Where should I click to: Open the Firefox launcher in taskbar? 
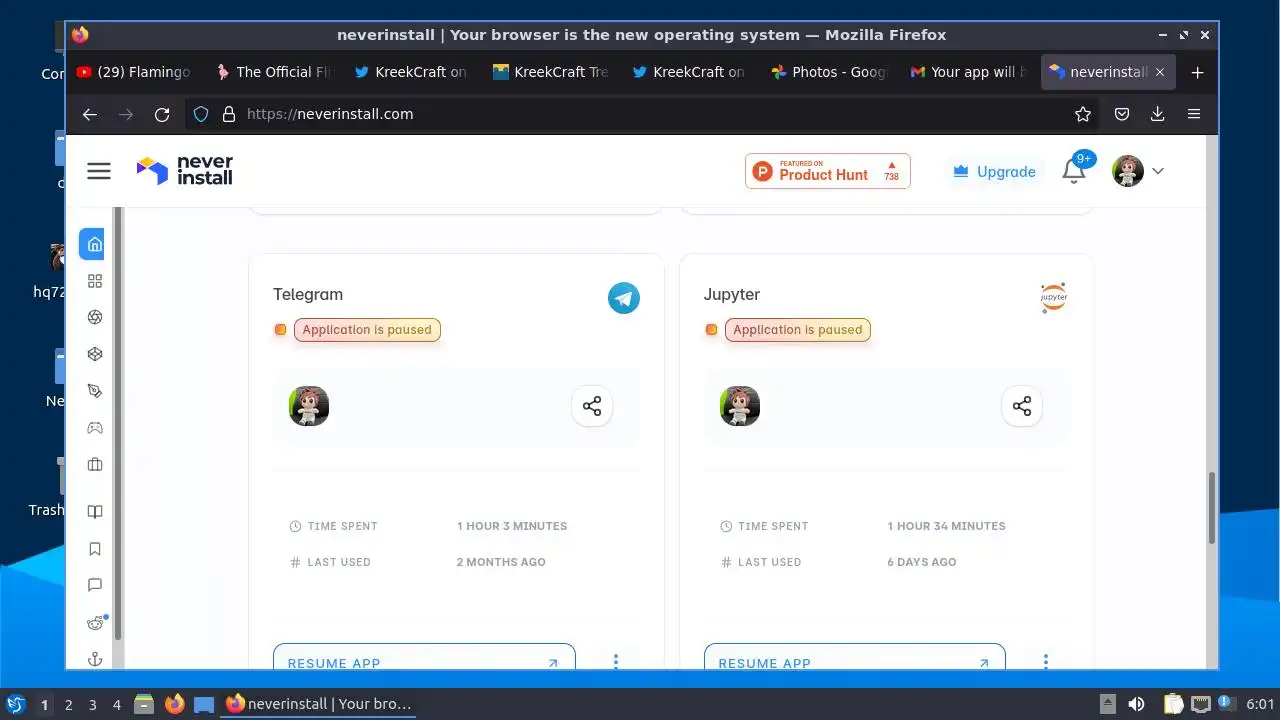click(x=175, y=704)
